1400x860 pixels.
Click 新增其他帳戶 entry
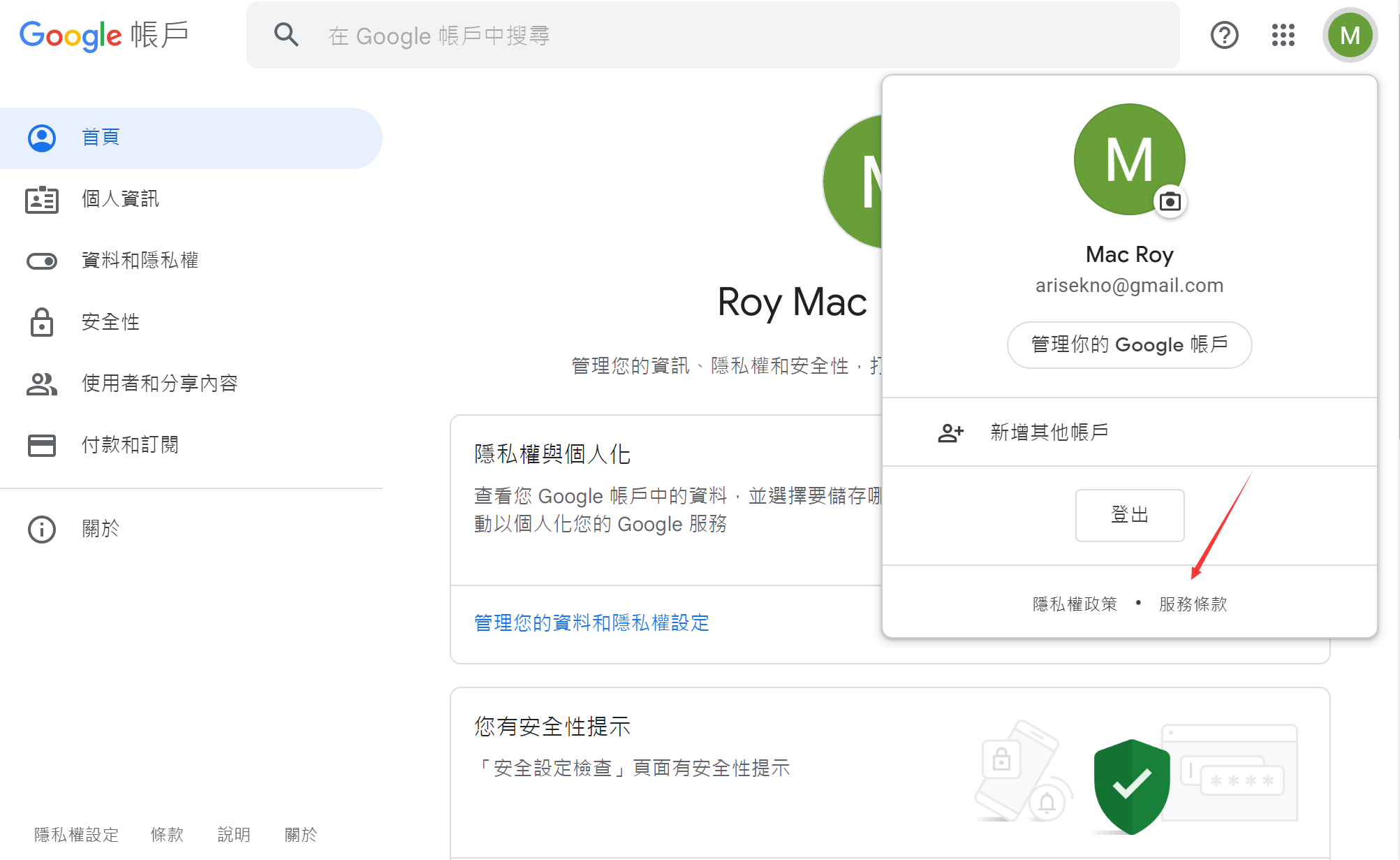(1129, 432)
